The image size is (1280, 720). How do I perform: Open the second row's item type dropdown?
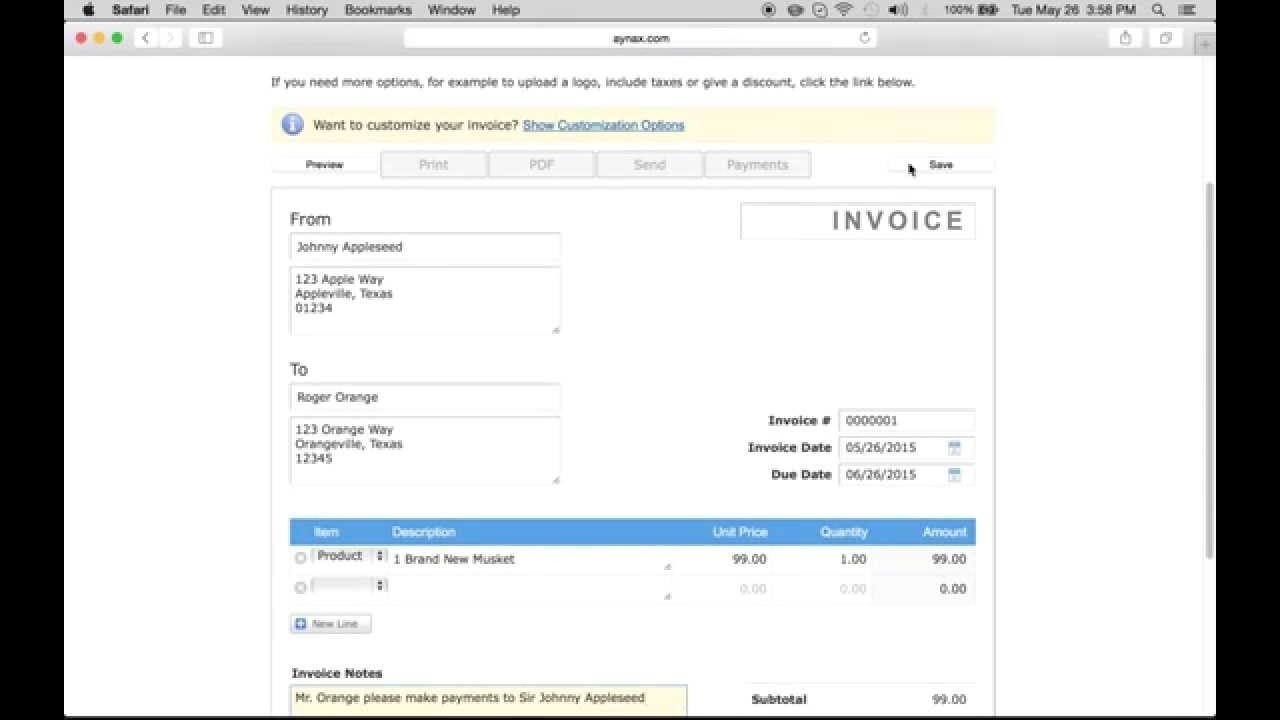pos(350,586)
